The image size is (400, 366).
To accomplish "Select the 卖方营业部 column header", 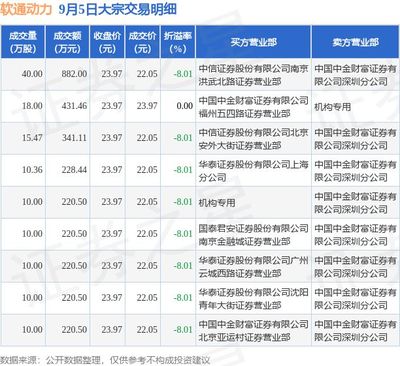I will coord(356,42).
